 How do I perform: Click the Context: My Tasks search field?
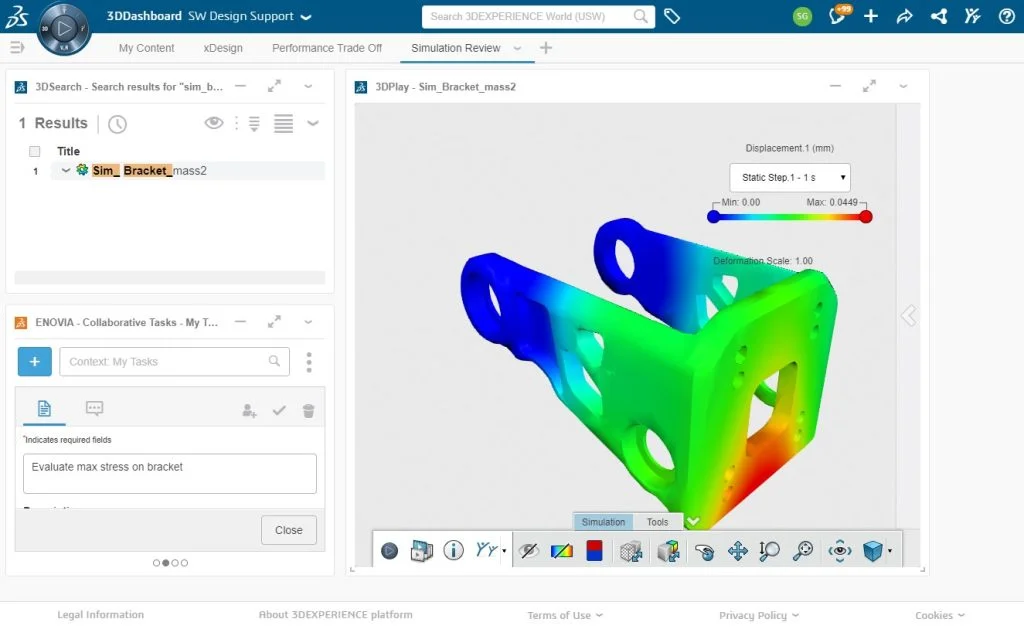[174, 362]
